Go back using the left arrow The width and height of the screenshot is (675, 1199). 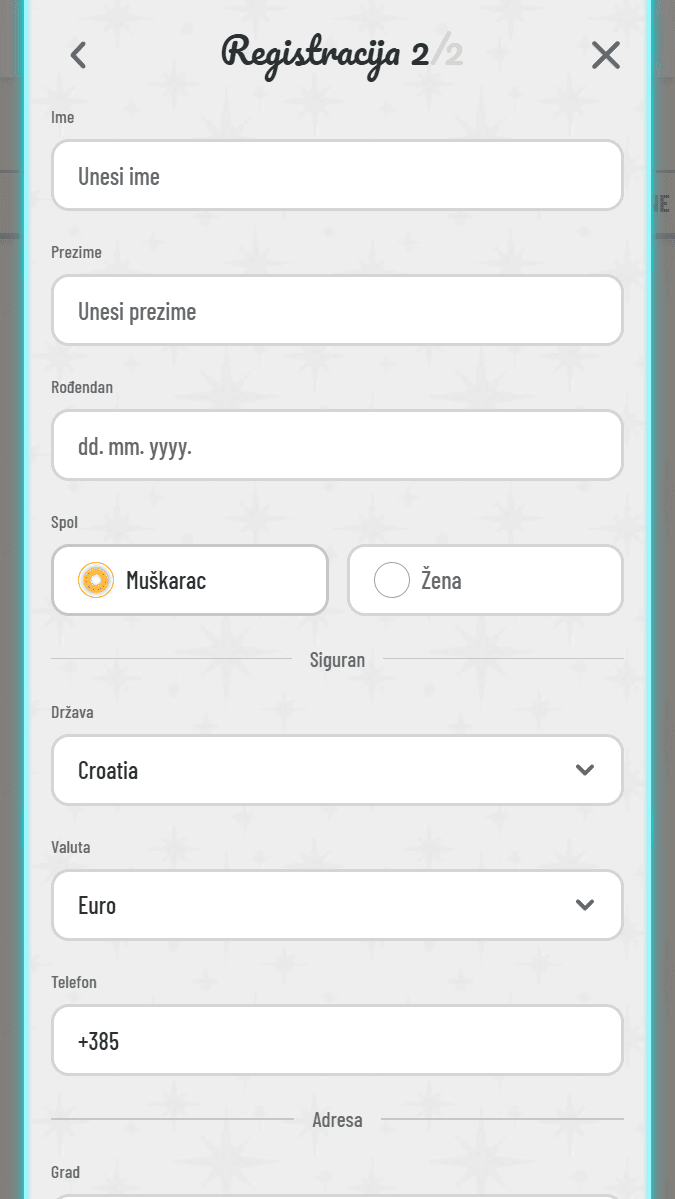pyautogui.click(x=78, y=55)
